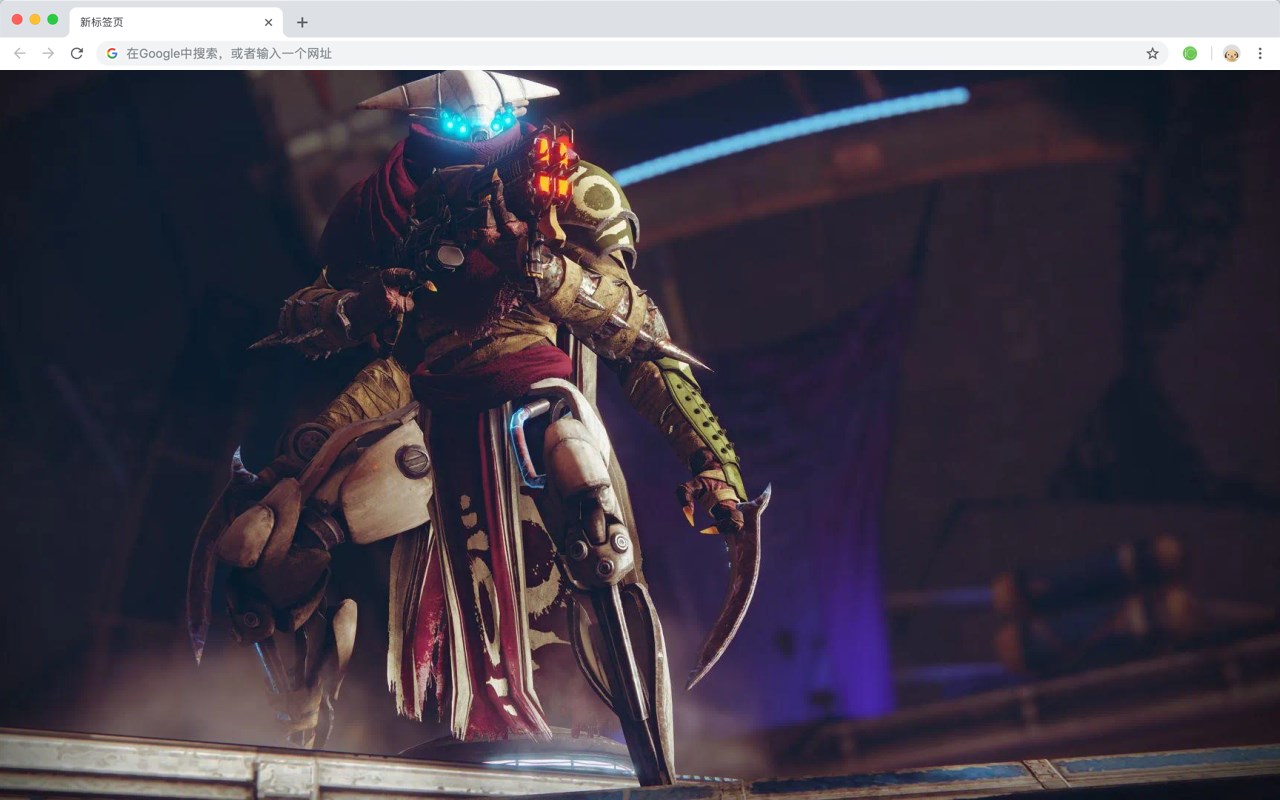The height and width of the screenshot is (800, 1280).
Task: Go forward using the forward arrow
Action: (x=48, y=53)
